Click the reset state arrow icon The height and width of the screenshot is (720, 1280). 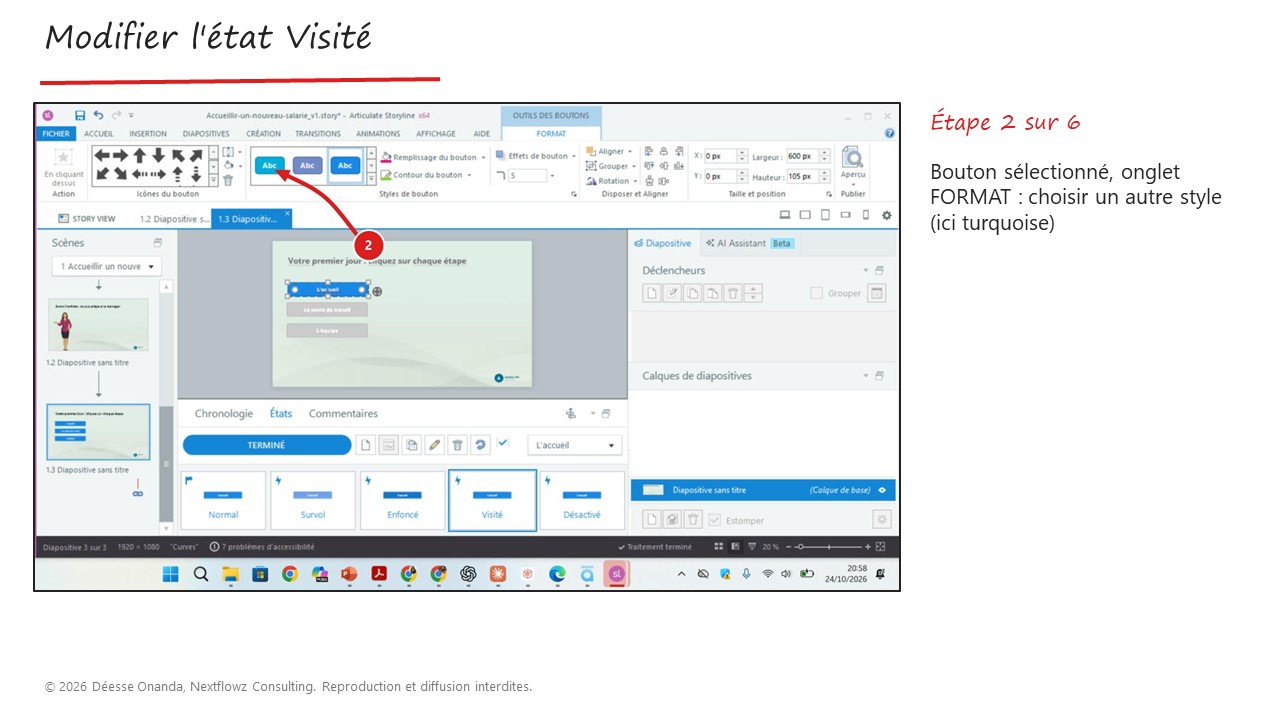point(480,445)
